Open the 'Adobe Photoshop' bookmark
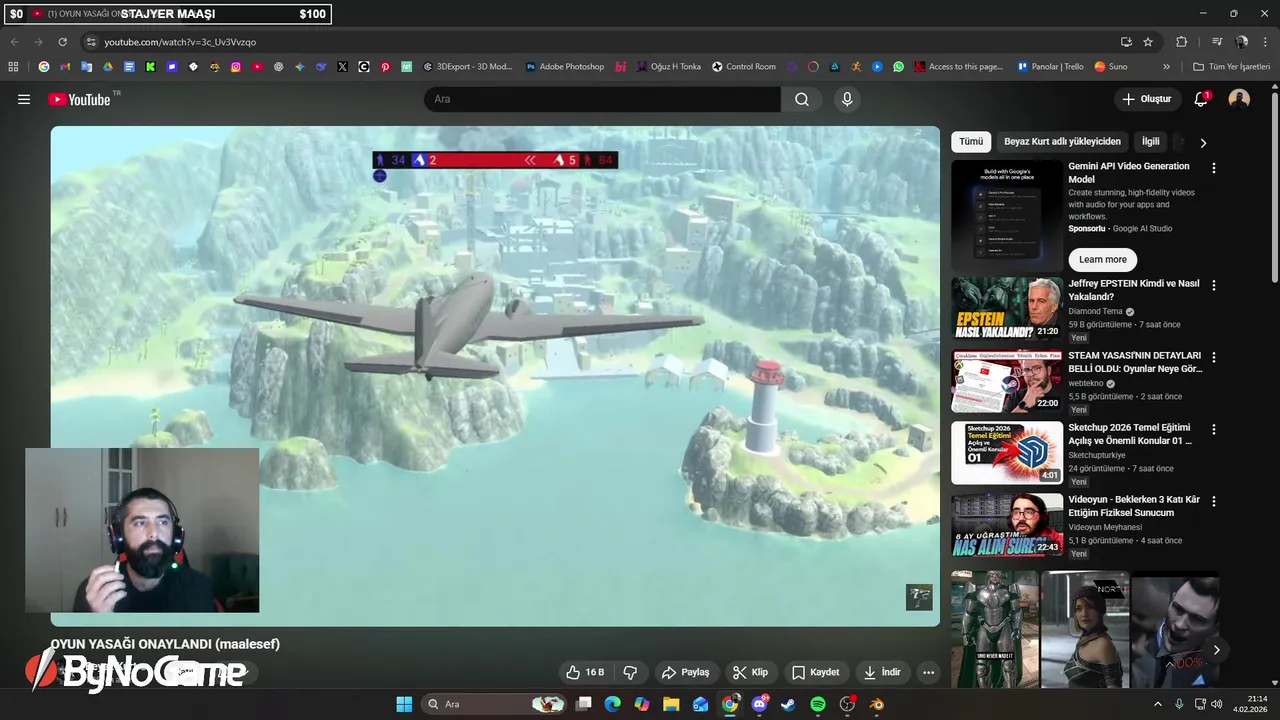 pyautogui.click(x=565, y=67)
